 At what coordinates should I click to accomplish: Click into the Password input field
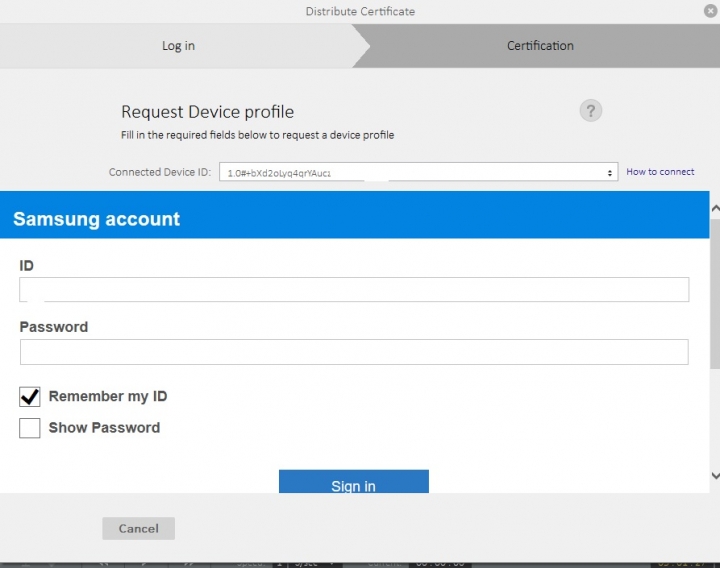354,352
